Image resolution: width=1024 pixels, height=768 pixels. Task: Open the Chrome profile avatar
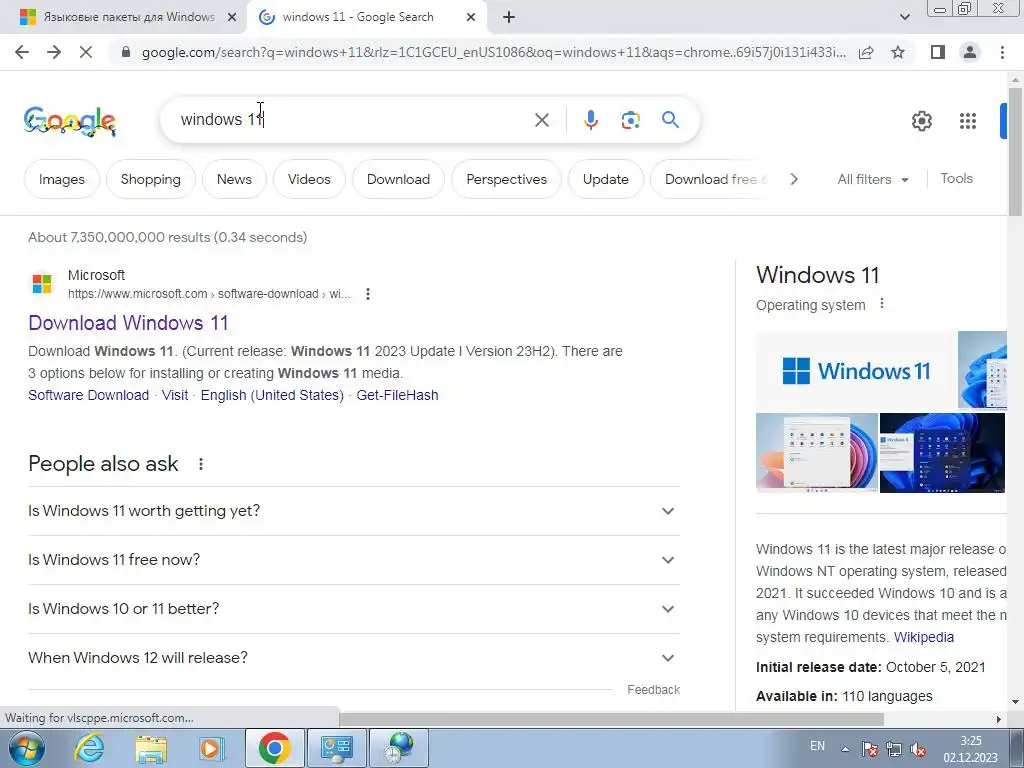(970, 52)
